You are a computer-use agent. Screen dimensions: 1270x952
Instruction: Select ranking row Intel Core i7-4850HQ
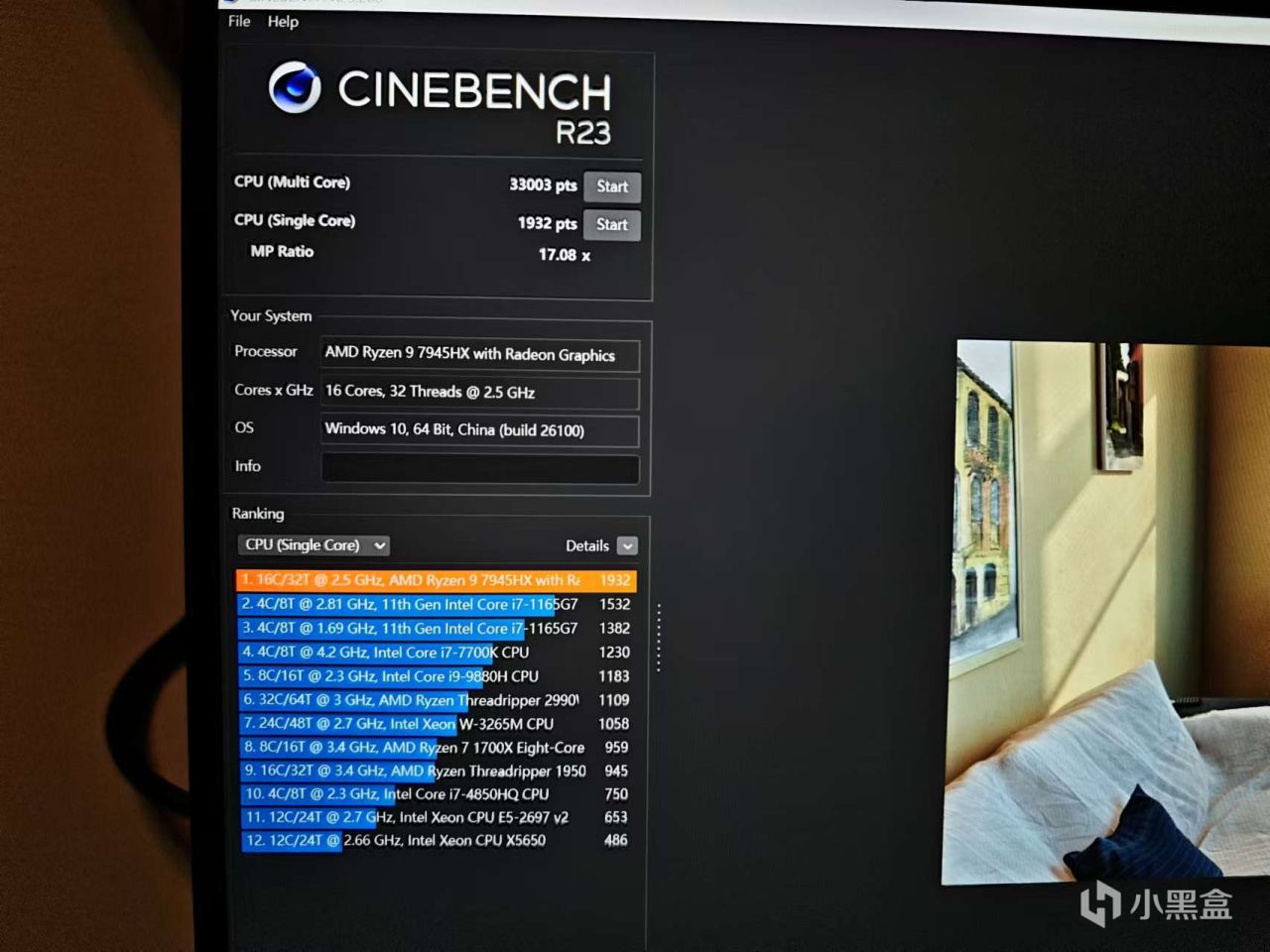(x=437, y=794)
